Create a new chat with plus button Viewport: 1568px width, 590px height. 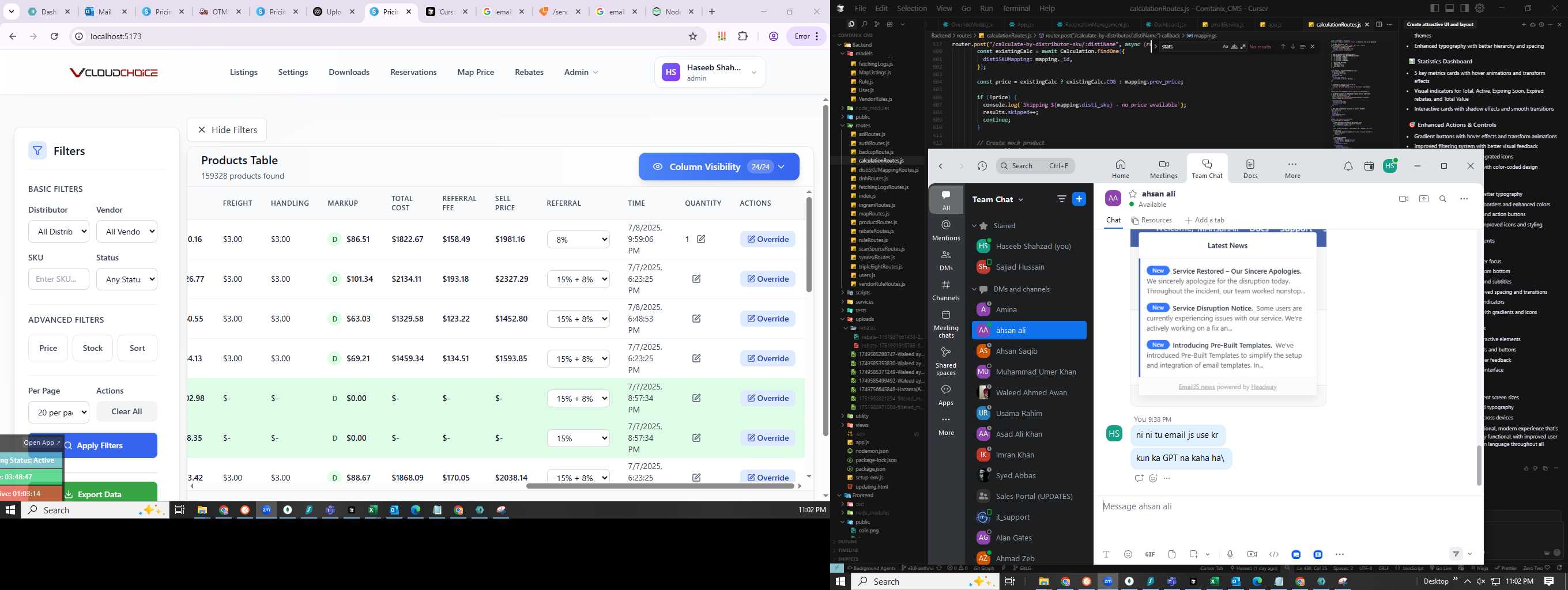[x=1079, y=199]
